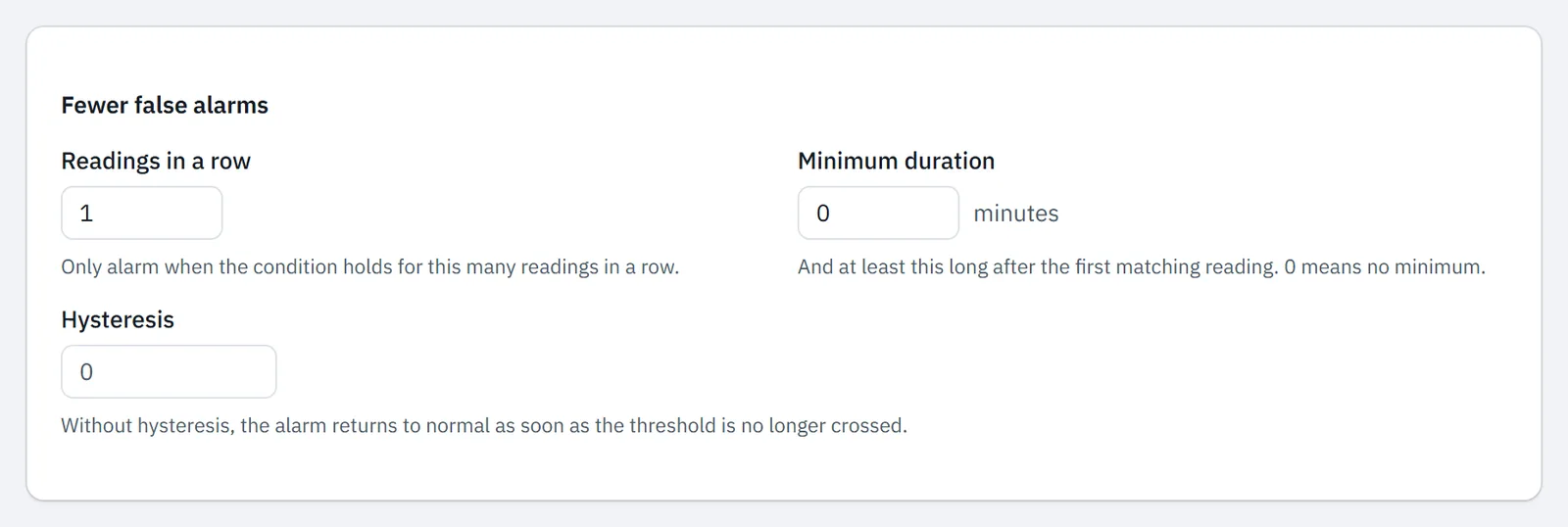
Task: Activate the text box above 'Only alarm when'
Action: [142, 213]
